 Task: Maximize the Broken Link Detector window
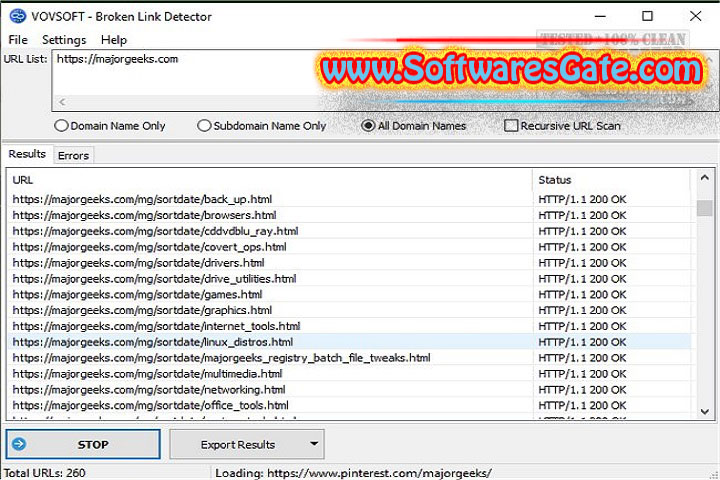pyautogui.click(x=647, y=16)
